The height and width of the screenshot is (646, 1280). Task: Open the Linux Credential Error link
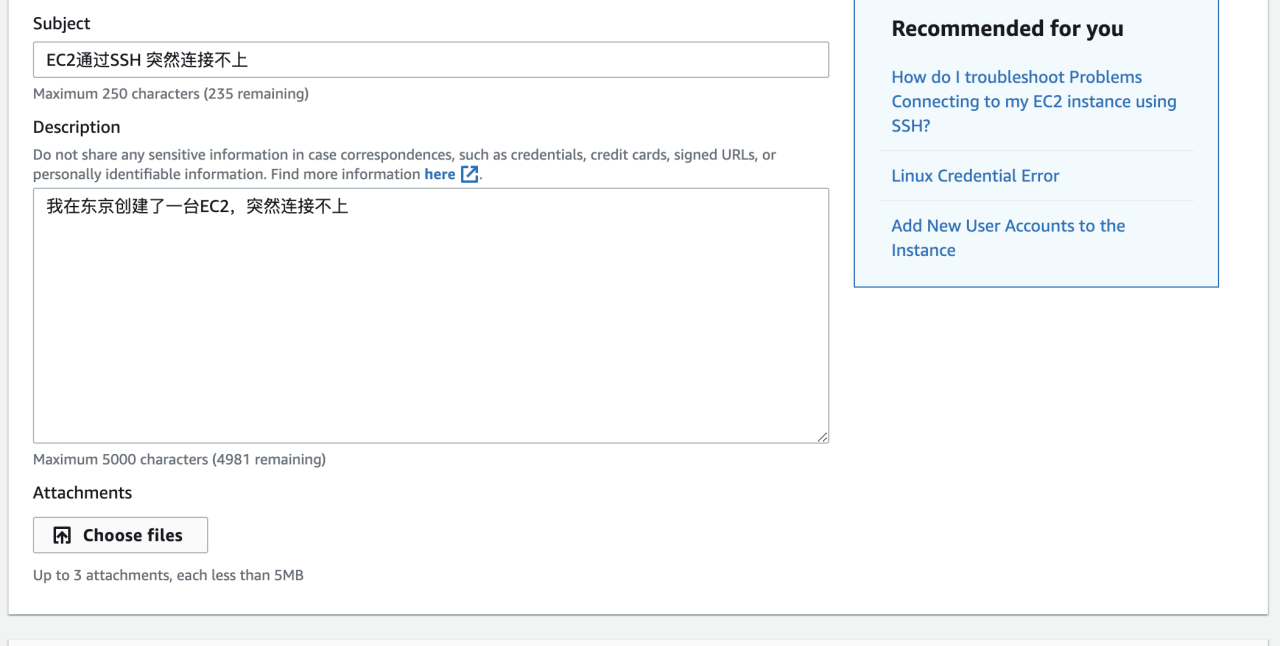[x=975, y=176]
